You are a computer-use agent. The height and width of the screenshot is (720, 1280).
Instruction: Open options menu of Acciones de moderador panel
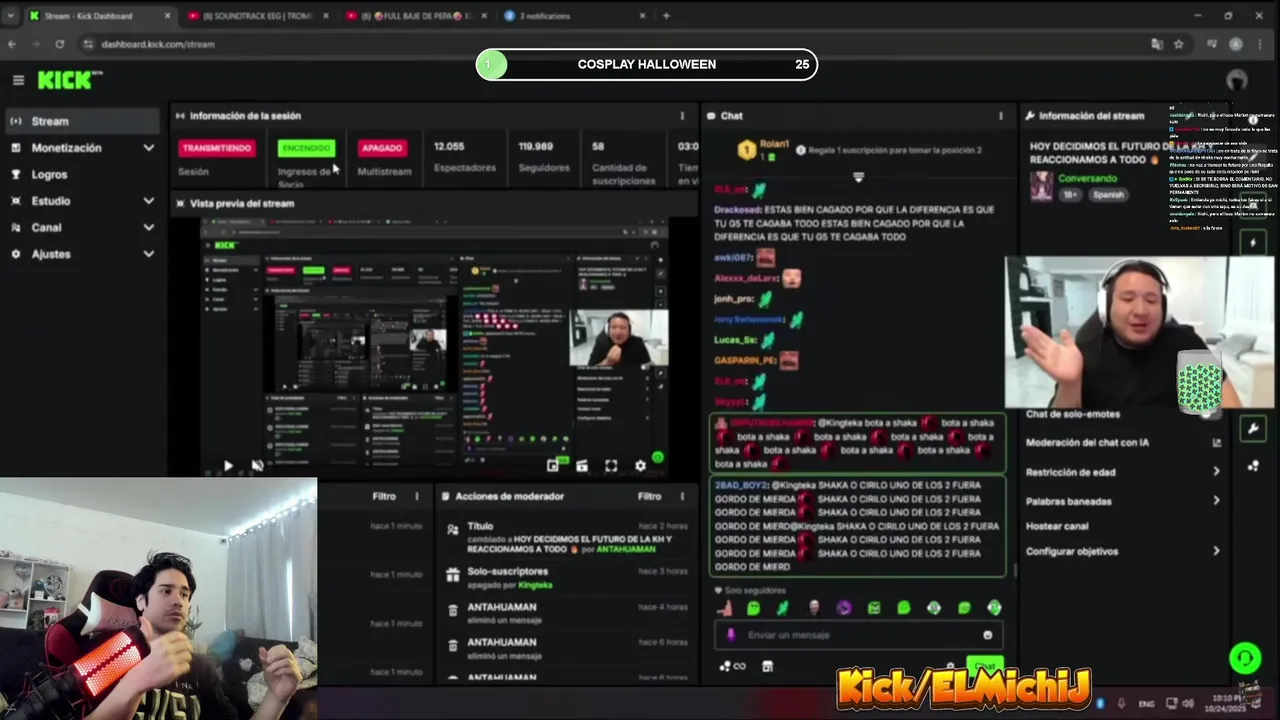pos(682,496)
